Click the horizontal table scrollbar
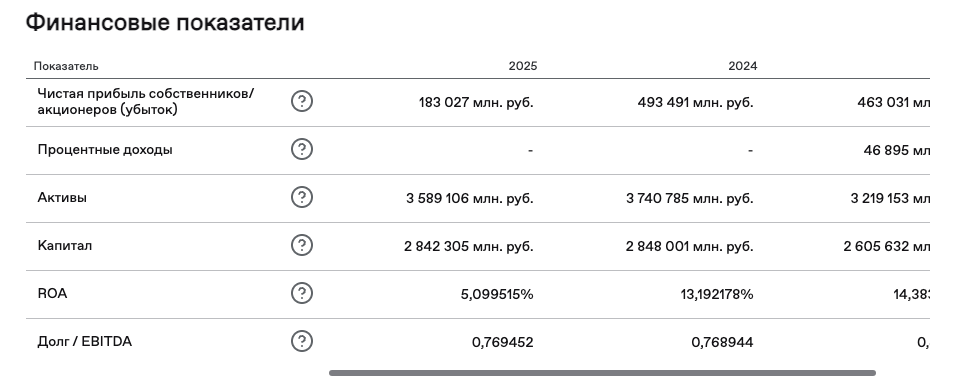The image size is (966, 391). [602, 373]
